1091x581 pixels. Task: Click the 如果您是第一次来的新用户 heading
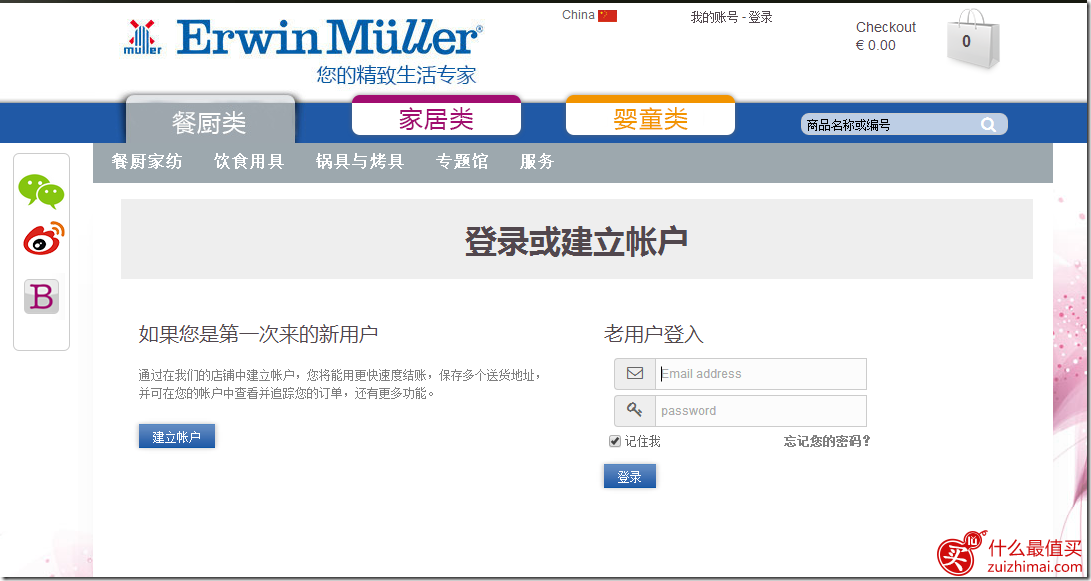258,334
